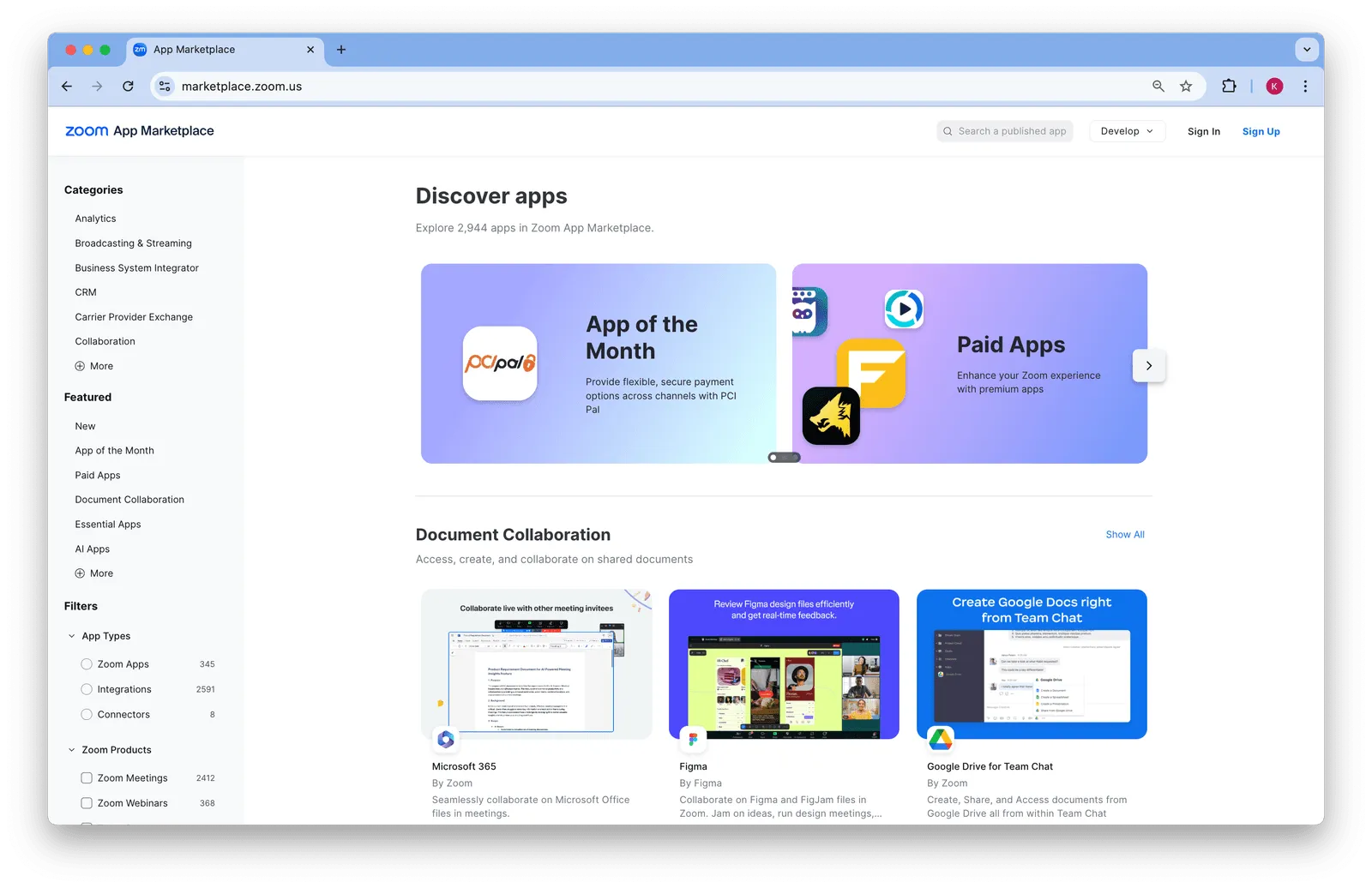Image resolution: width=1372 pixels, height=888 pixels.
Task: Advance the carousel with the right arrow
Action: [x=1149, y=366]
